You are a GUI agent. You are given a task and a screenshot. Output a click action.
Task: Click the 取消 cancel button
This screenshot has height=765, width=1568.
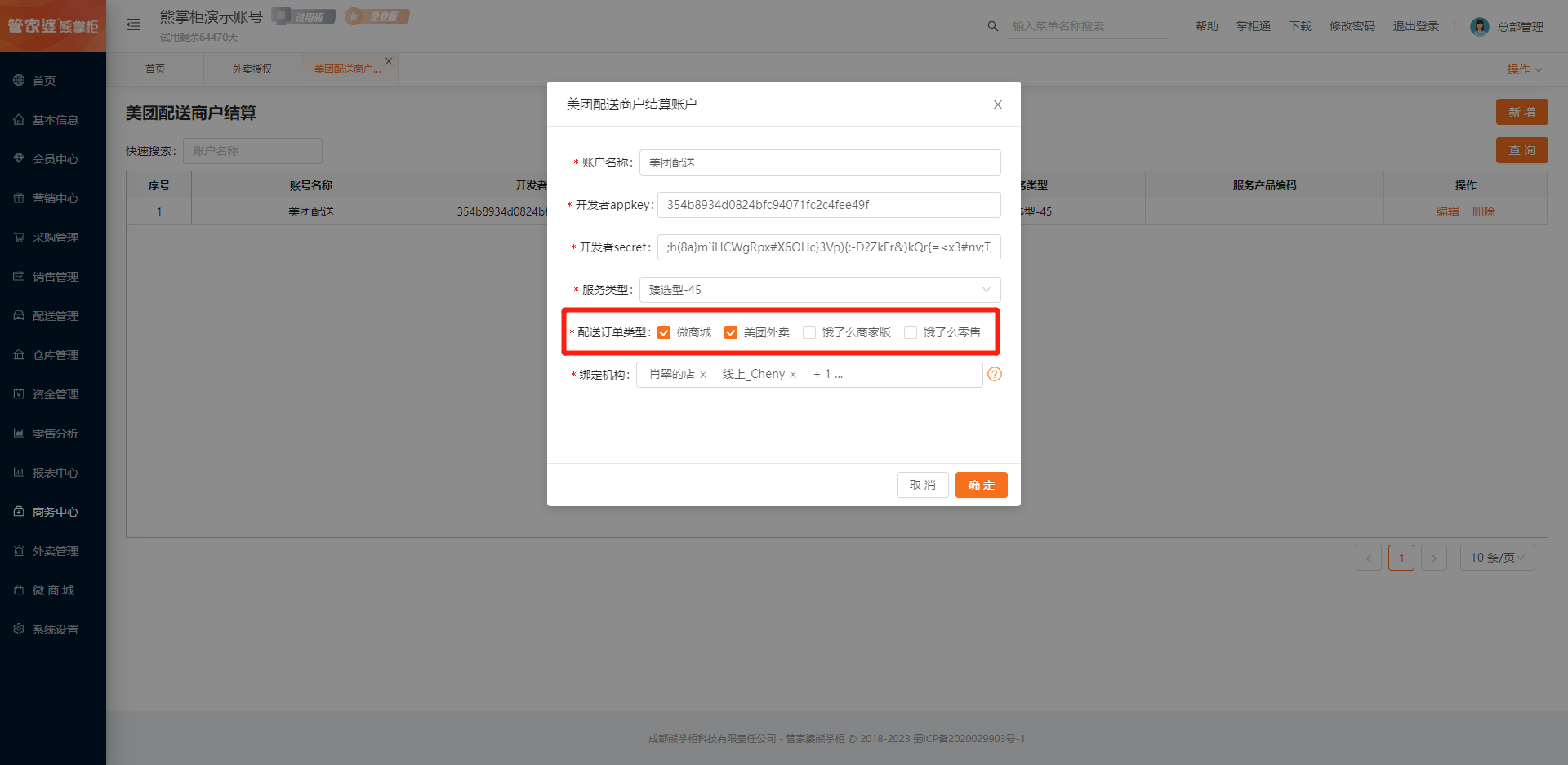(923, 485)
